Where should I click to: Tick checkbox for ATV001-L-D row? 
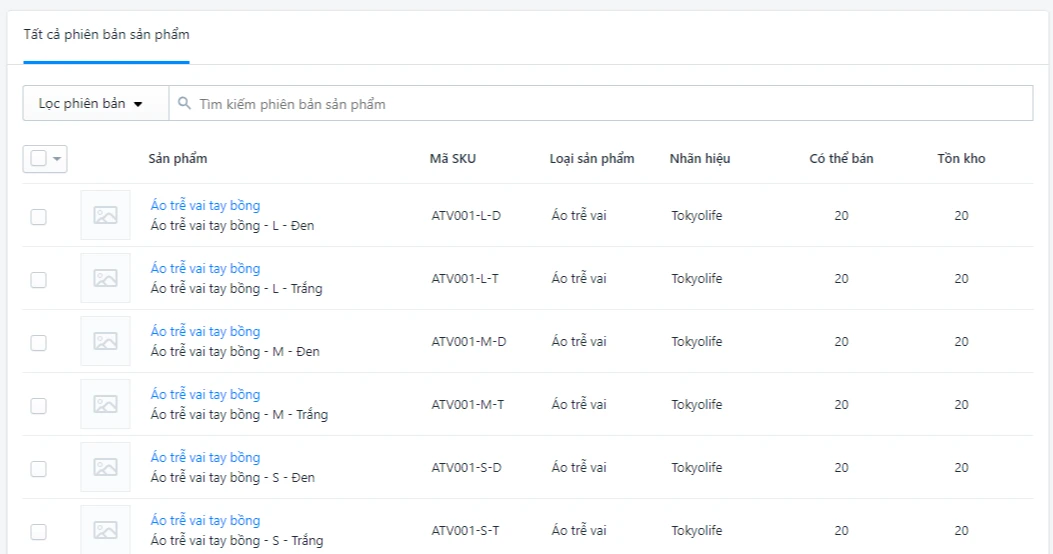pos(38,216)
